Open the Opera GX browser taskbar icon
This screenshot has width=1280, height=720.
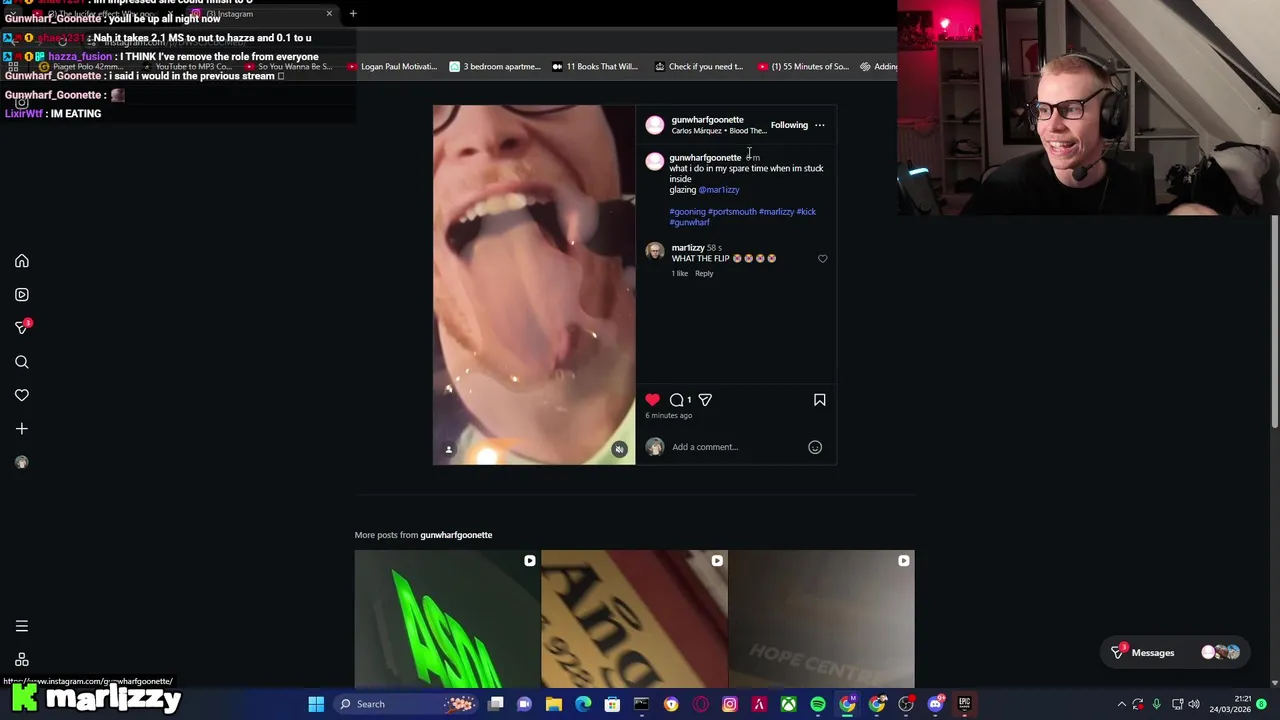click(700, 704)
